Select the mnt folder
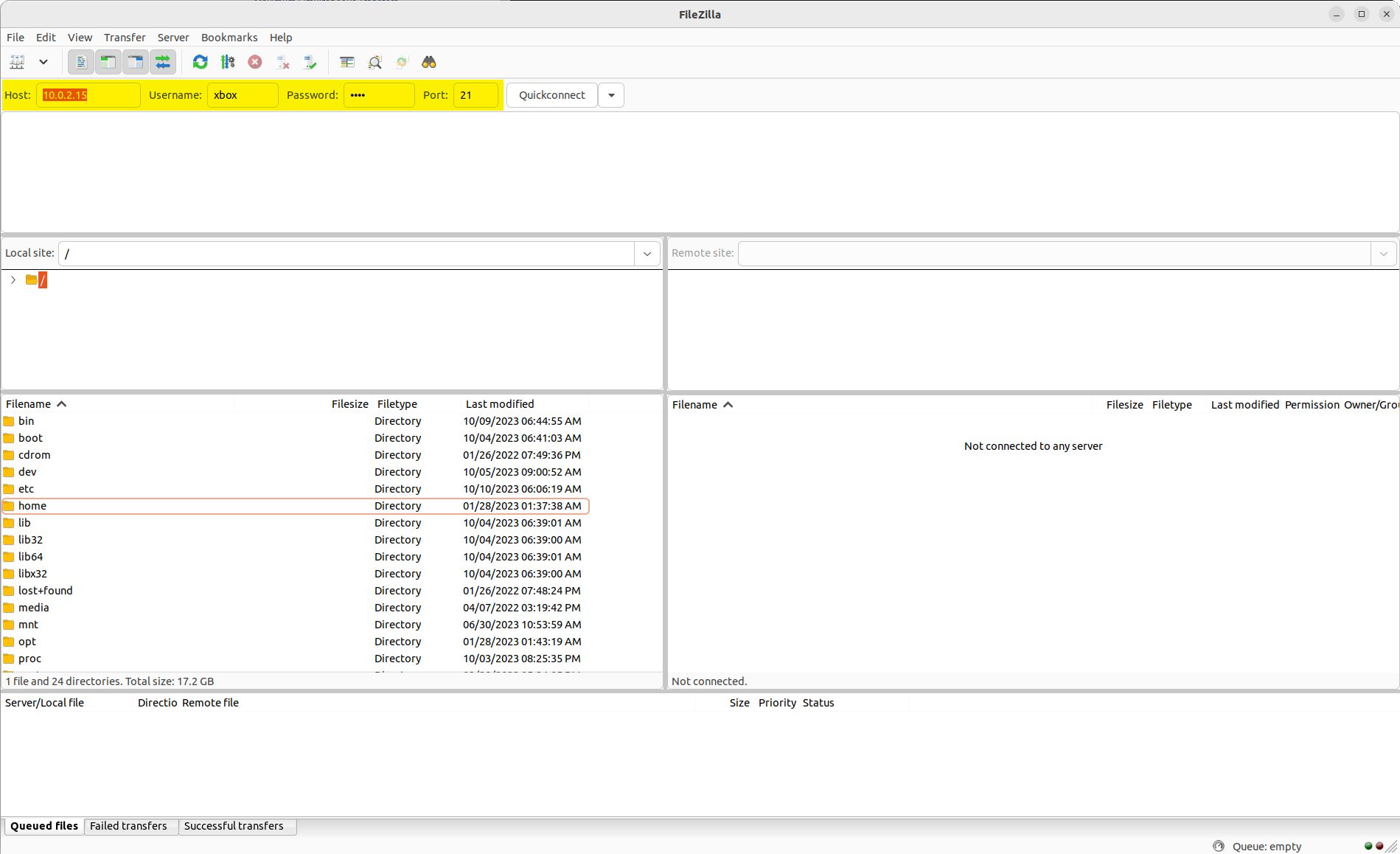The image size is (1400, 854). [296, 625]
